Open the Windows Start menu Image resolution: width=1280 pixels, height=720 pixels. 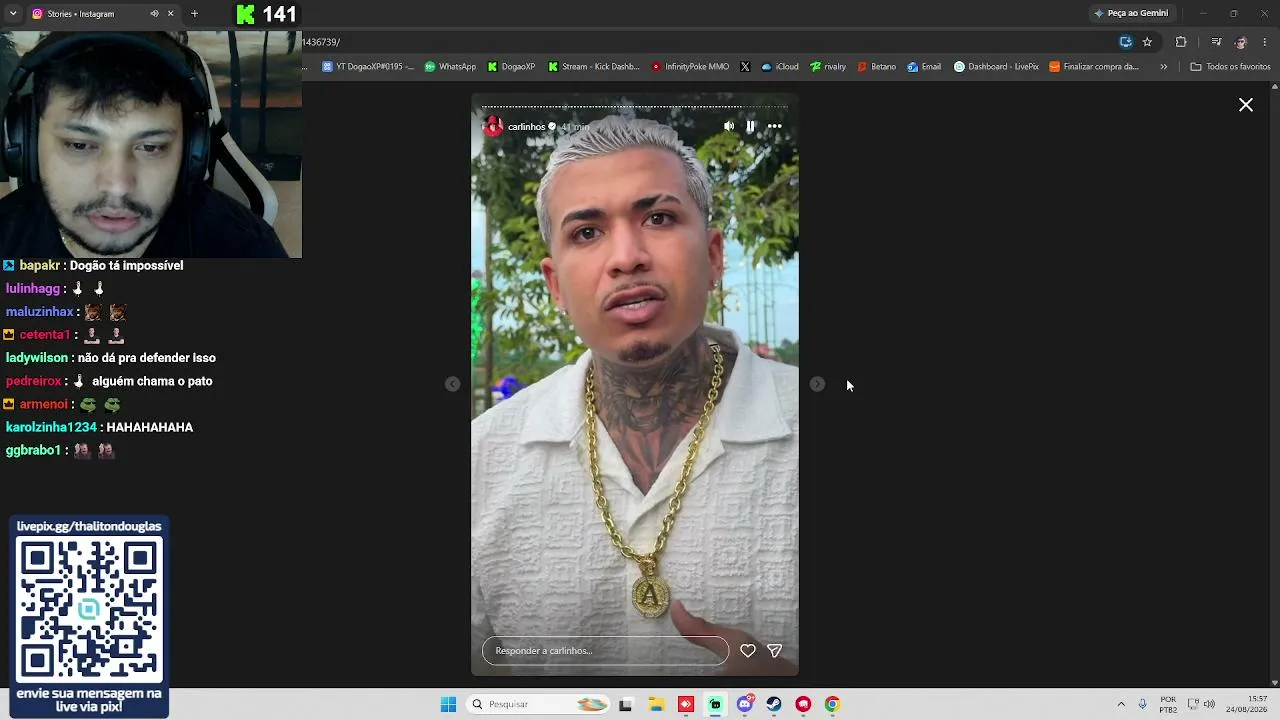tap(448, 704)
